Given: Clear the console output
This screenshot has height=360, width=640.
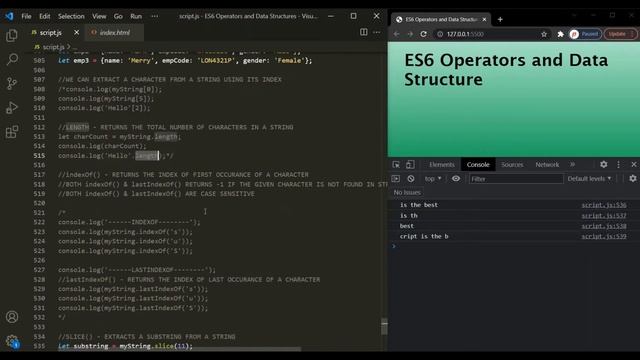Looking at the screenshot, I should (411, 179).
